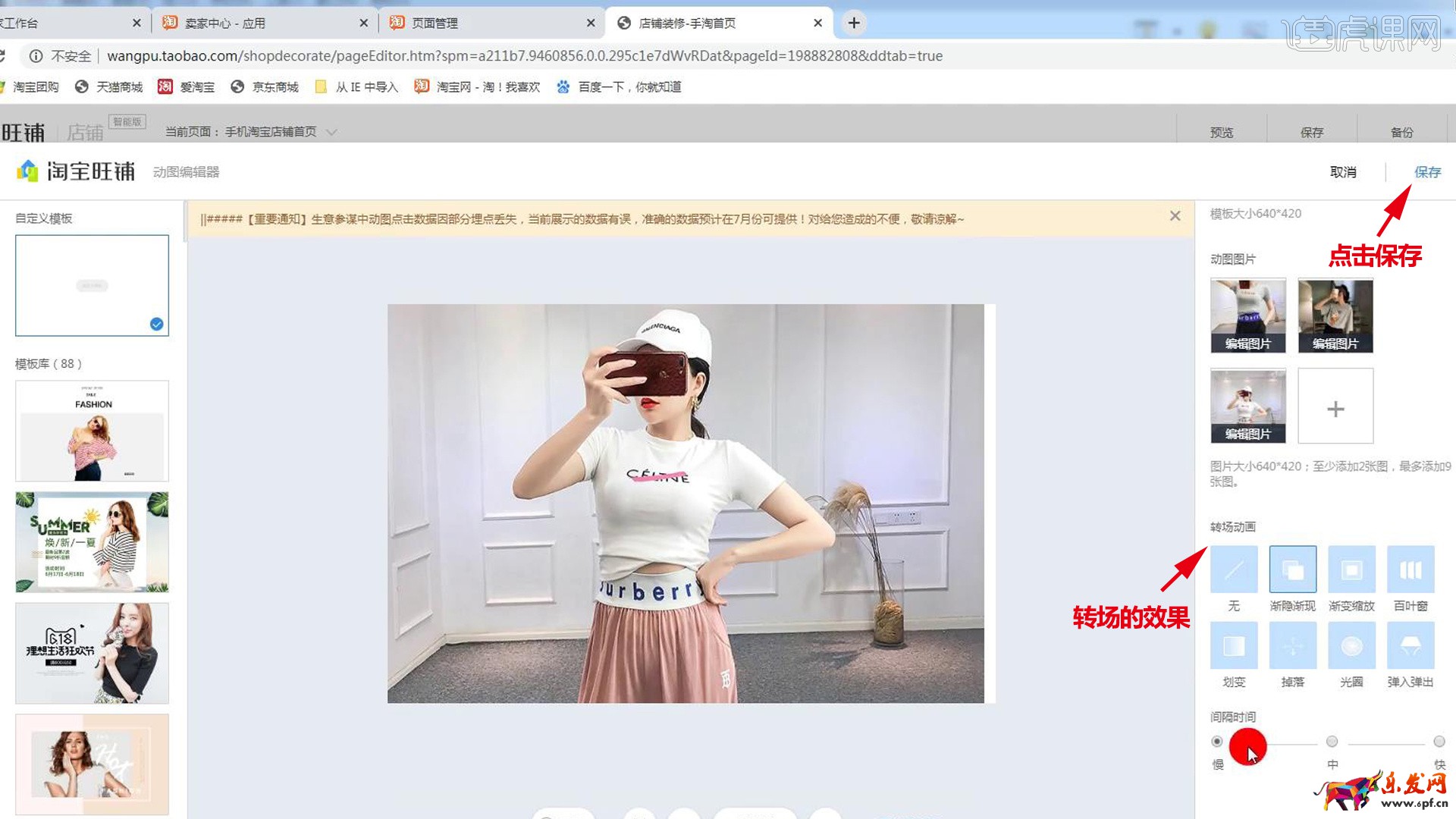This screenshot has height=819, width=1456.
Task: Select the 慢 slow interval radio
Action: (x=1217, y=742)
